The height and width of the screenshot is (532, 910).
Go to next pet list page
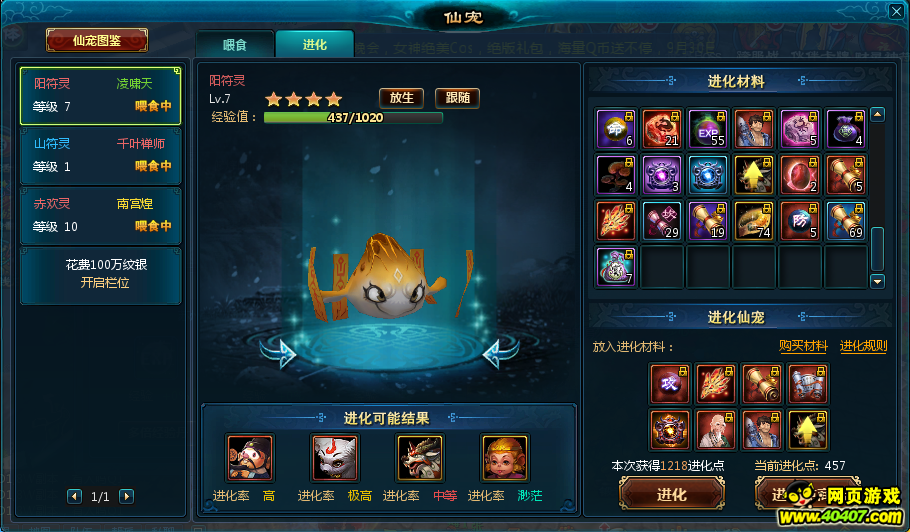pyautogui.click(x=127, y=497)
